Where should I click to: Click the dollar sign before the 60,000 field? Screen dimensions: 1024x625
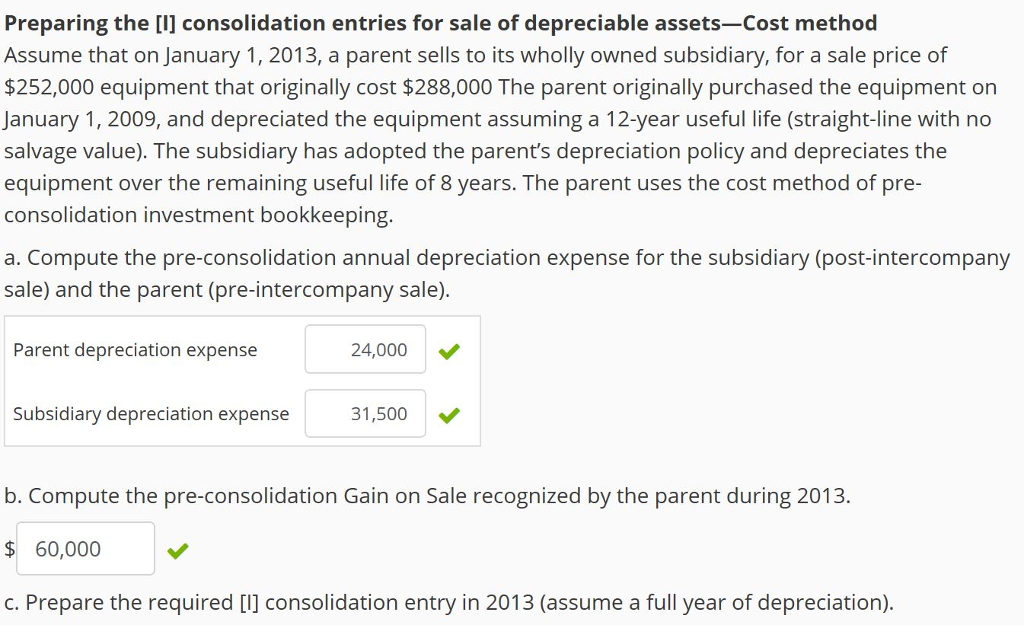point(9,548)
